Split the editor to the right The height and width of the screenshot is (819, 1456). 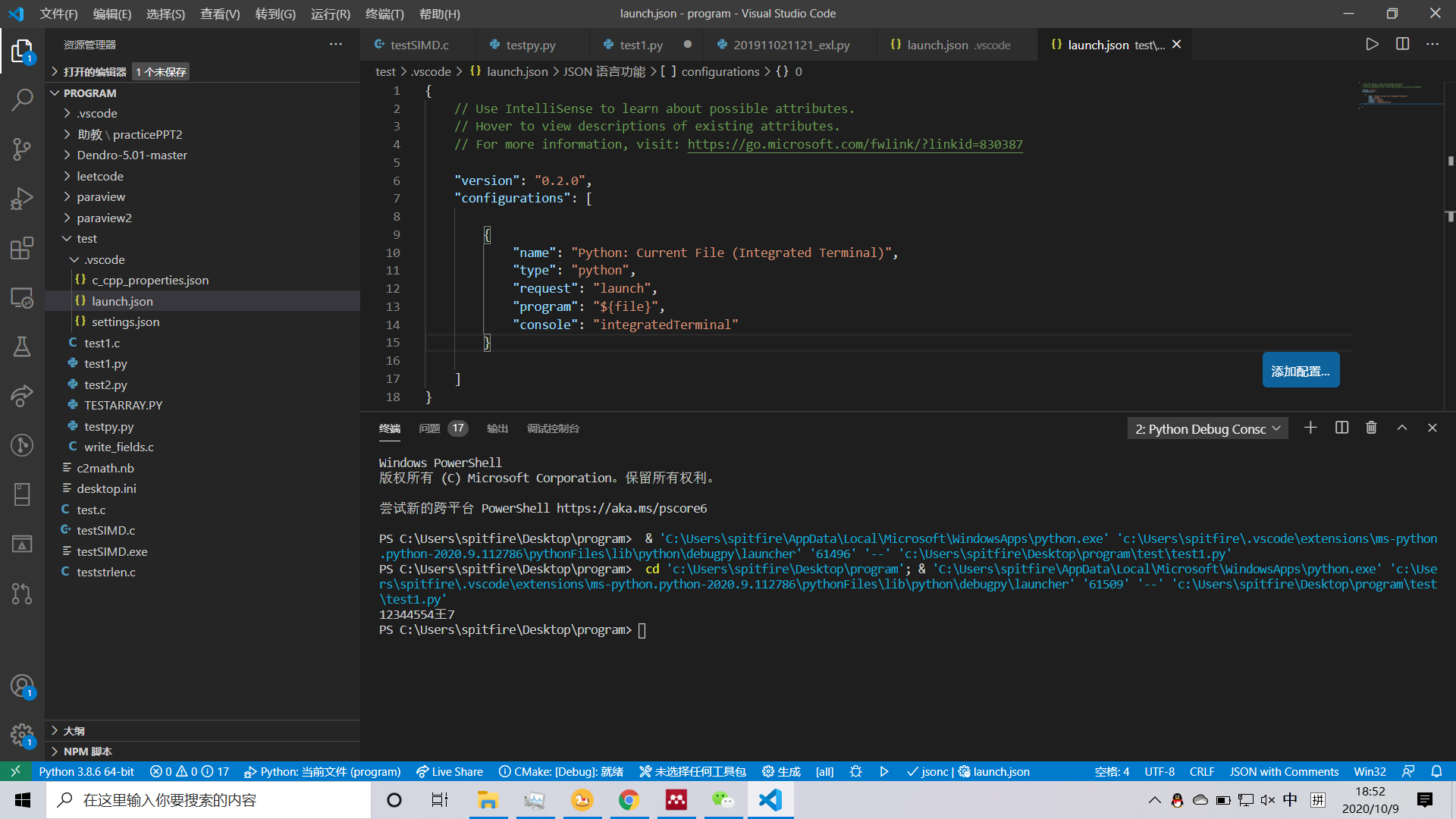click(1402, 45)
